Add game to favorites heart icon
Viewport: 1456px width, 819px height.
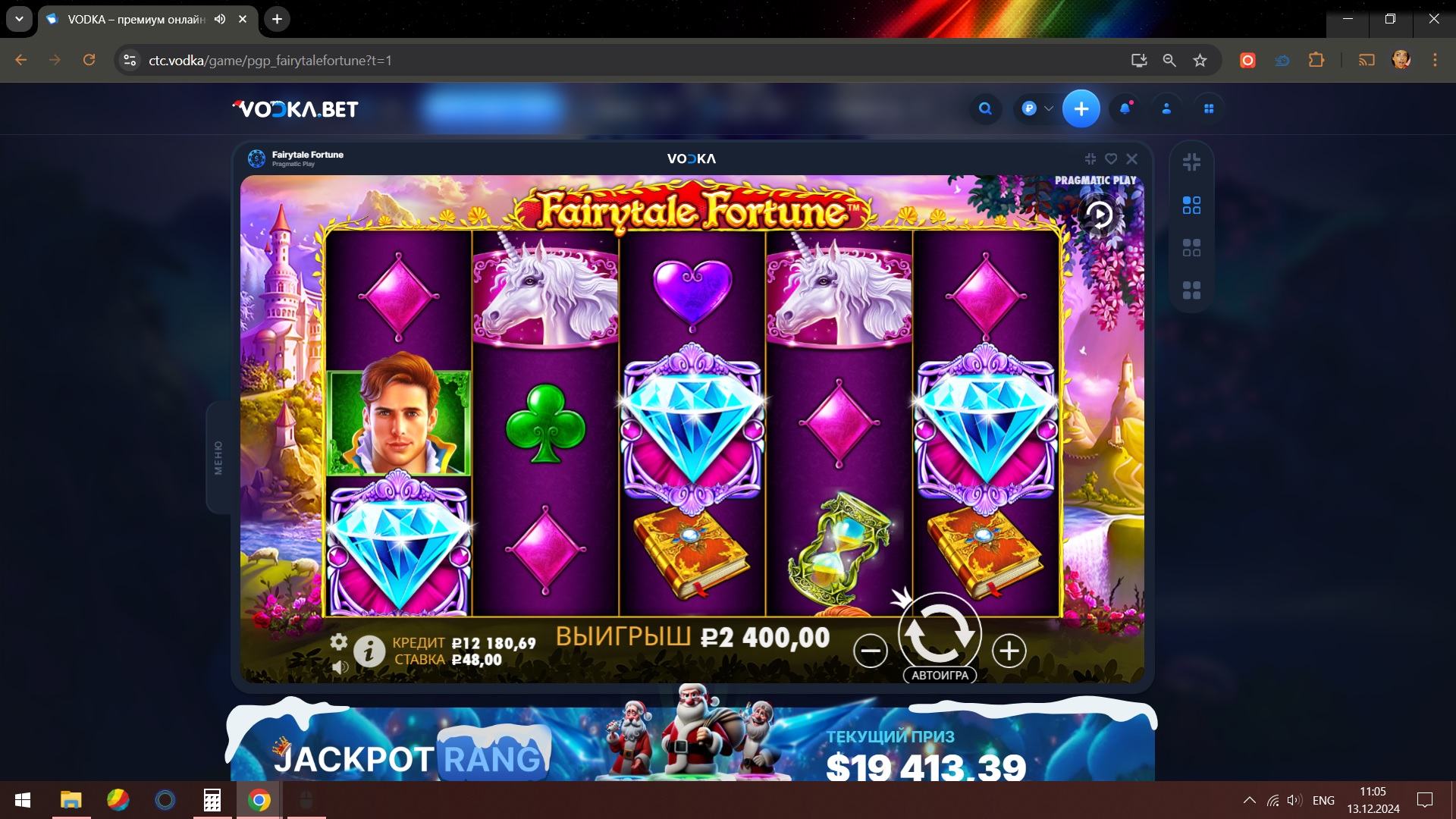(1111, 158)
